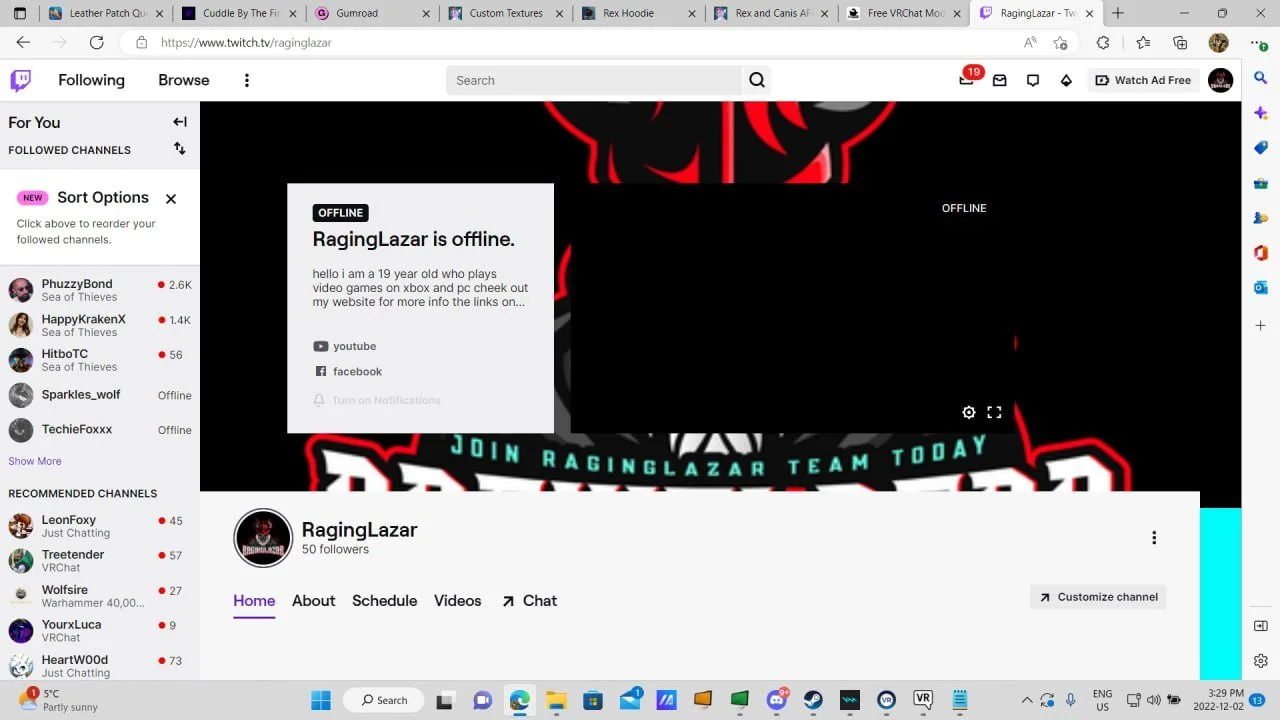Screen dimensions: 1280x720
Task: Open YourxLuca recommended channel
Action: pyautogui.click(x=100, y=631)
